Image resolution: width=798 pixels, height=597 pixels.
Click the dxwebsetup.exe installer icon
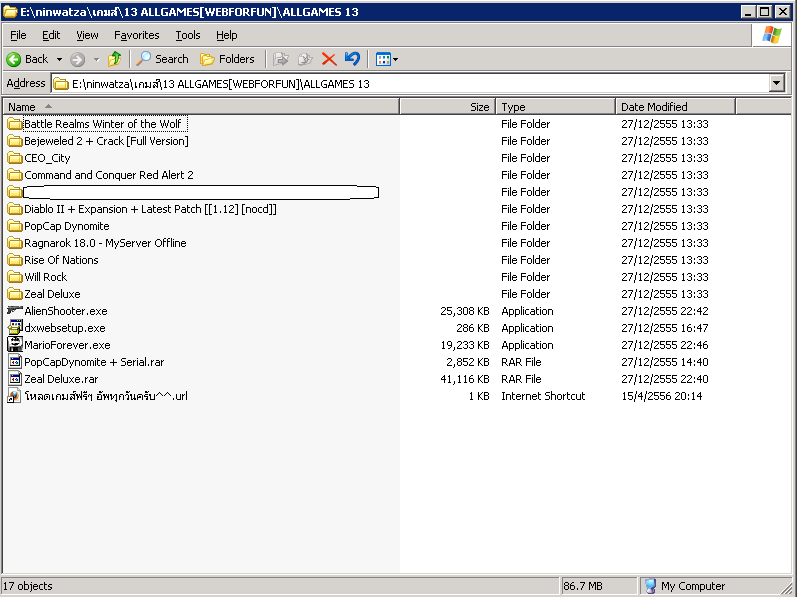[15, 327]
